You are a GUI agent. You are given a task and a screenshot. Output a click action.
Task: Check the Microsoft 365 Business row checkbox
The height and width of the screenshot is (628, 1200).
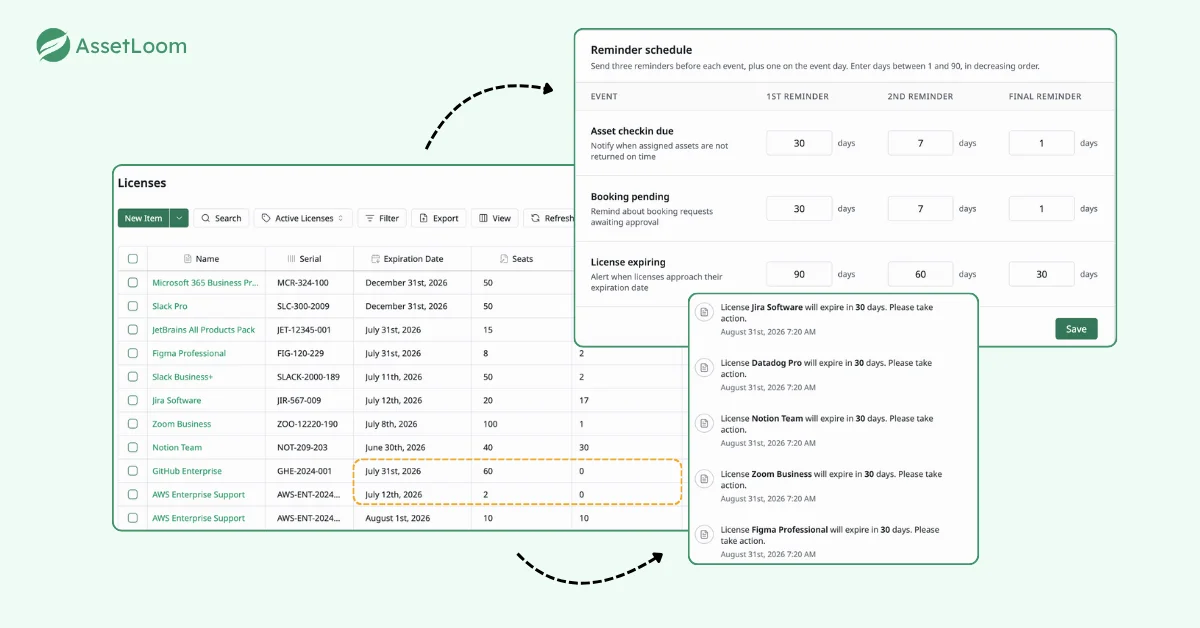coord(133,283)
